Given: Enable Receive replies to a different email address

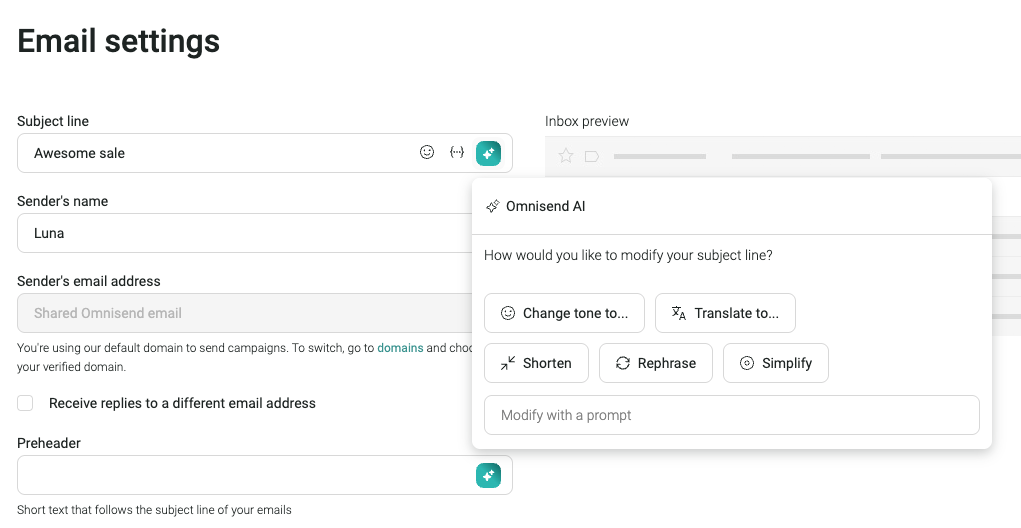Looking at the screenshot, I should click(x=25, y=403).
